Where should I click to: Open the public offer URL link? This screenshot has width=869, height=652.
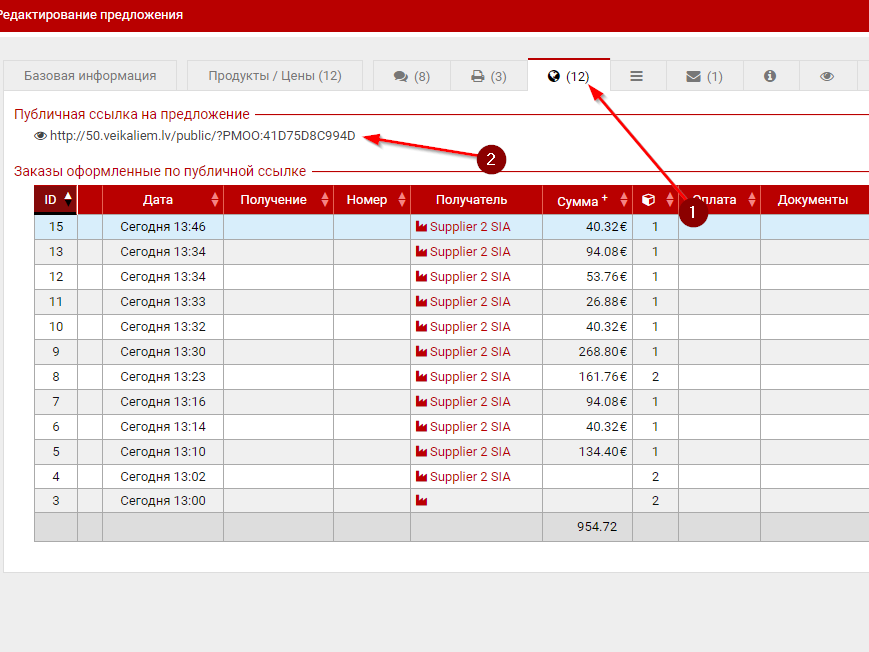click(x=202, y=136)
